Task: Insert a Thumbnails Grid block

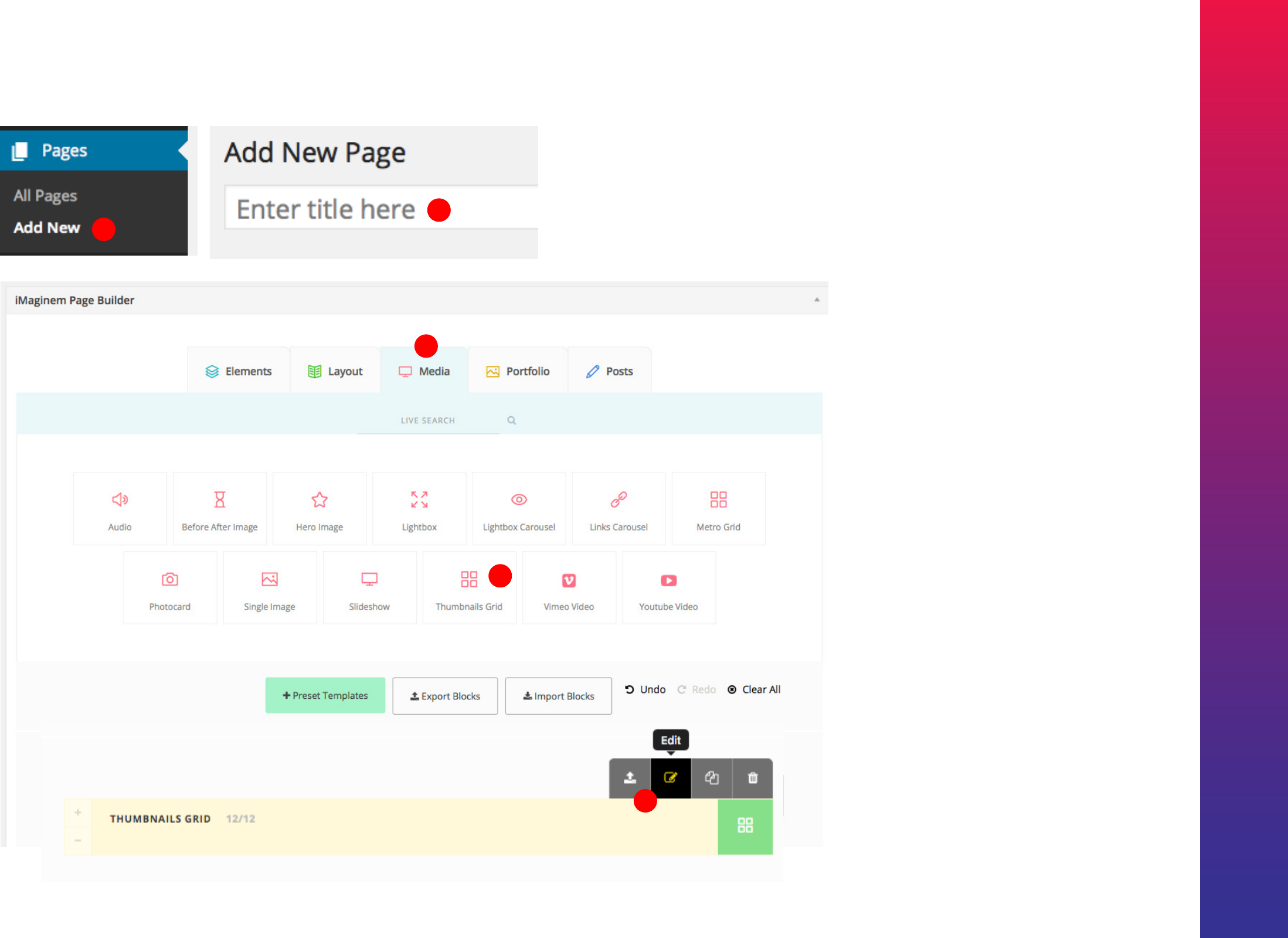Action: pyautogui.click(x=468, y=588)
